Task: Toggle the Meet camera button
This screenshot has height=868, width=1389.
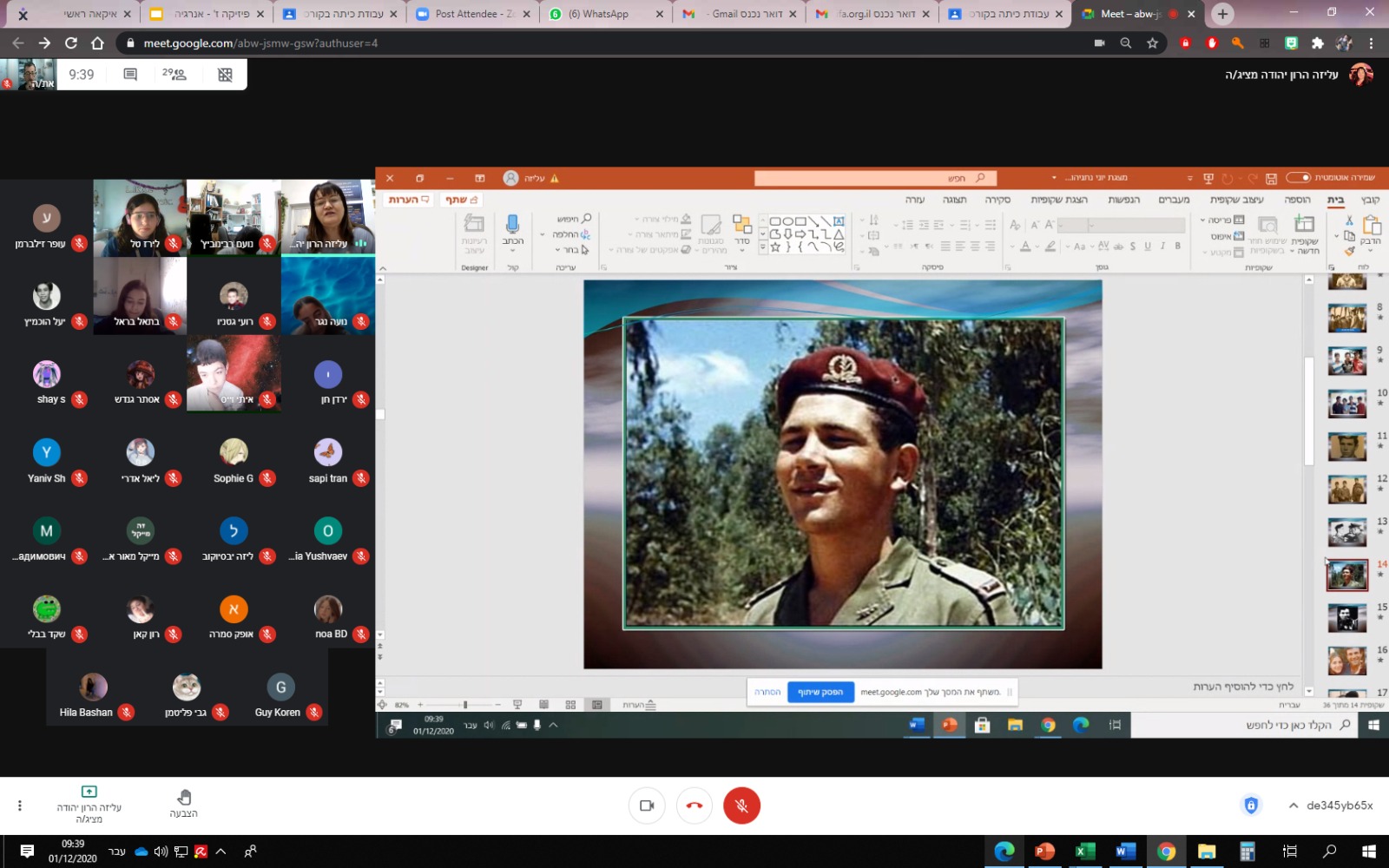Action: pyautogui.click(x=647, y=806)
